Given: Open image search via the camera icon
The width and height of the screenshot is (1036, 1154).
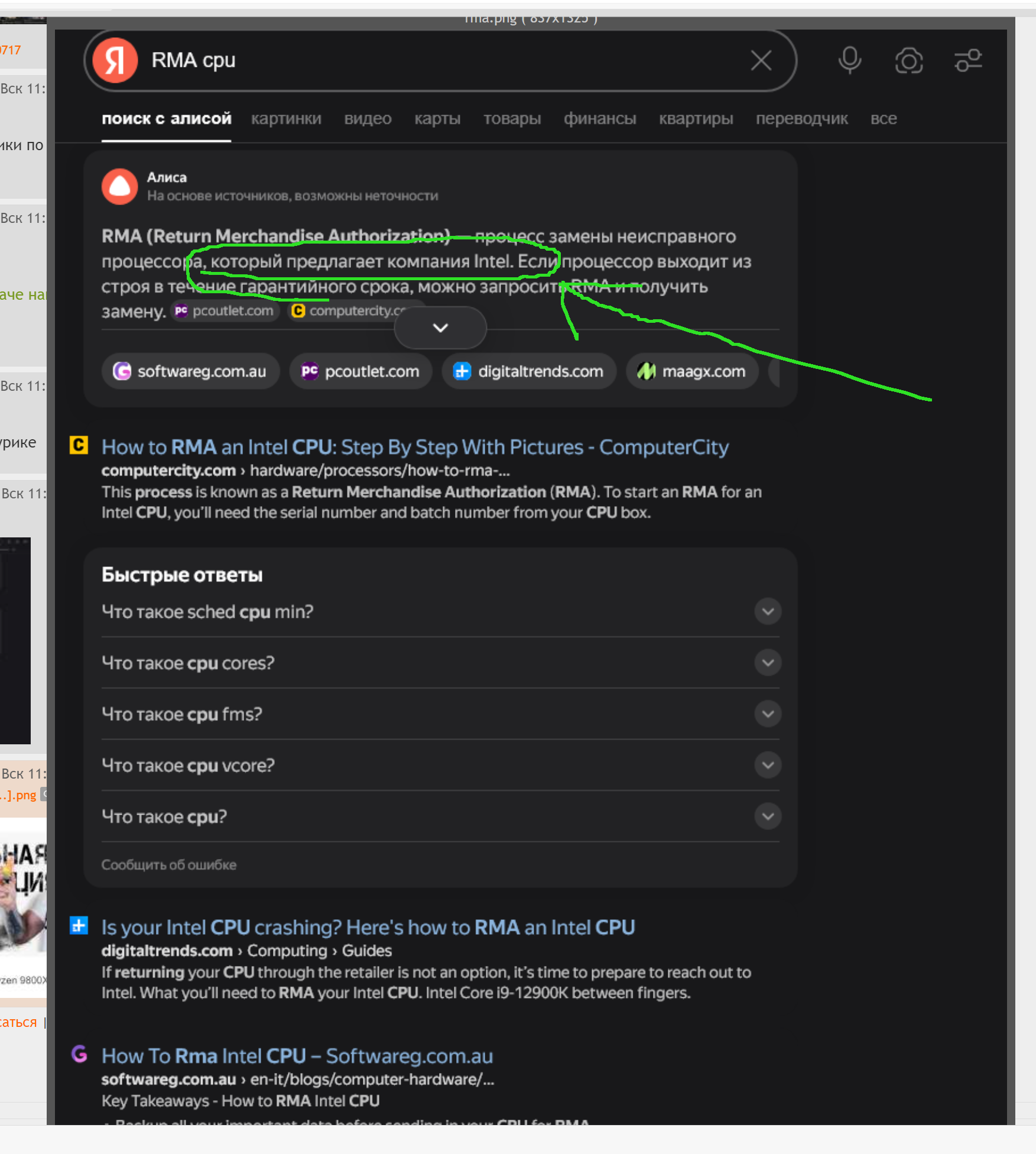Looking at the screenshot, I should tap(909, 60).
